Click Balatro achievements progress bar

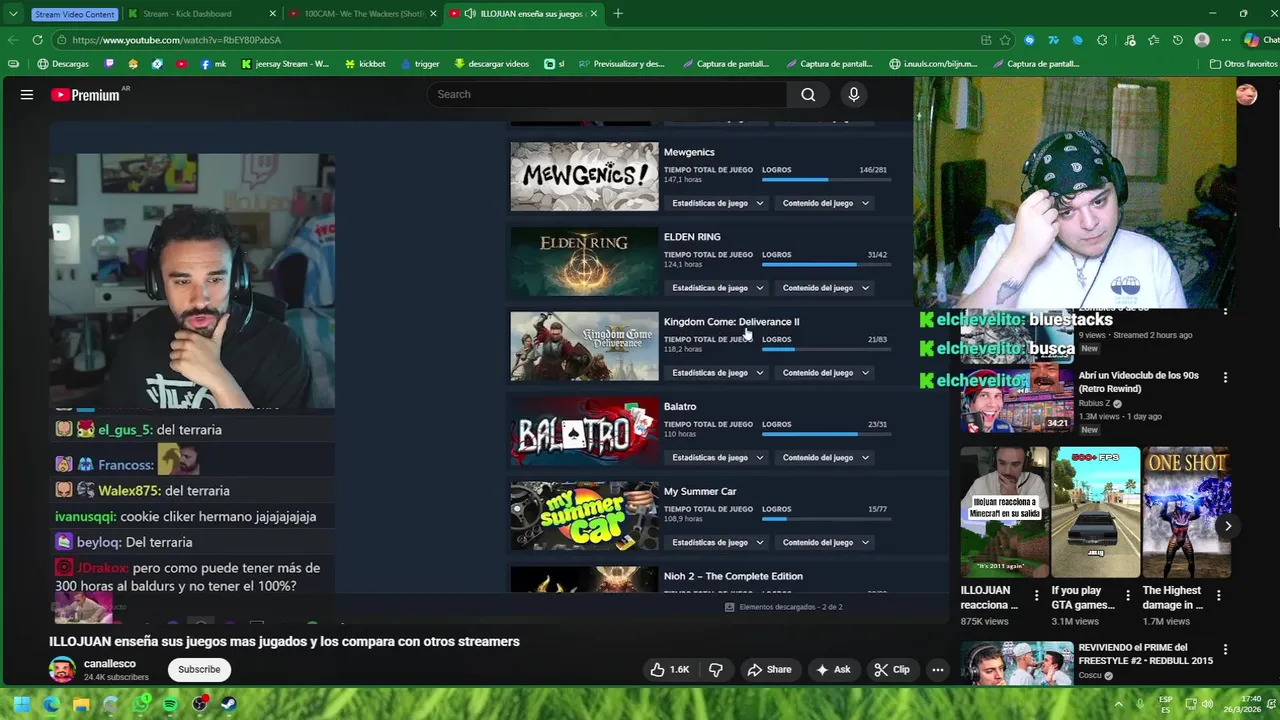pos(824,435)
